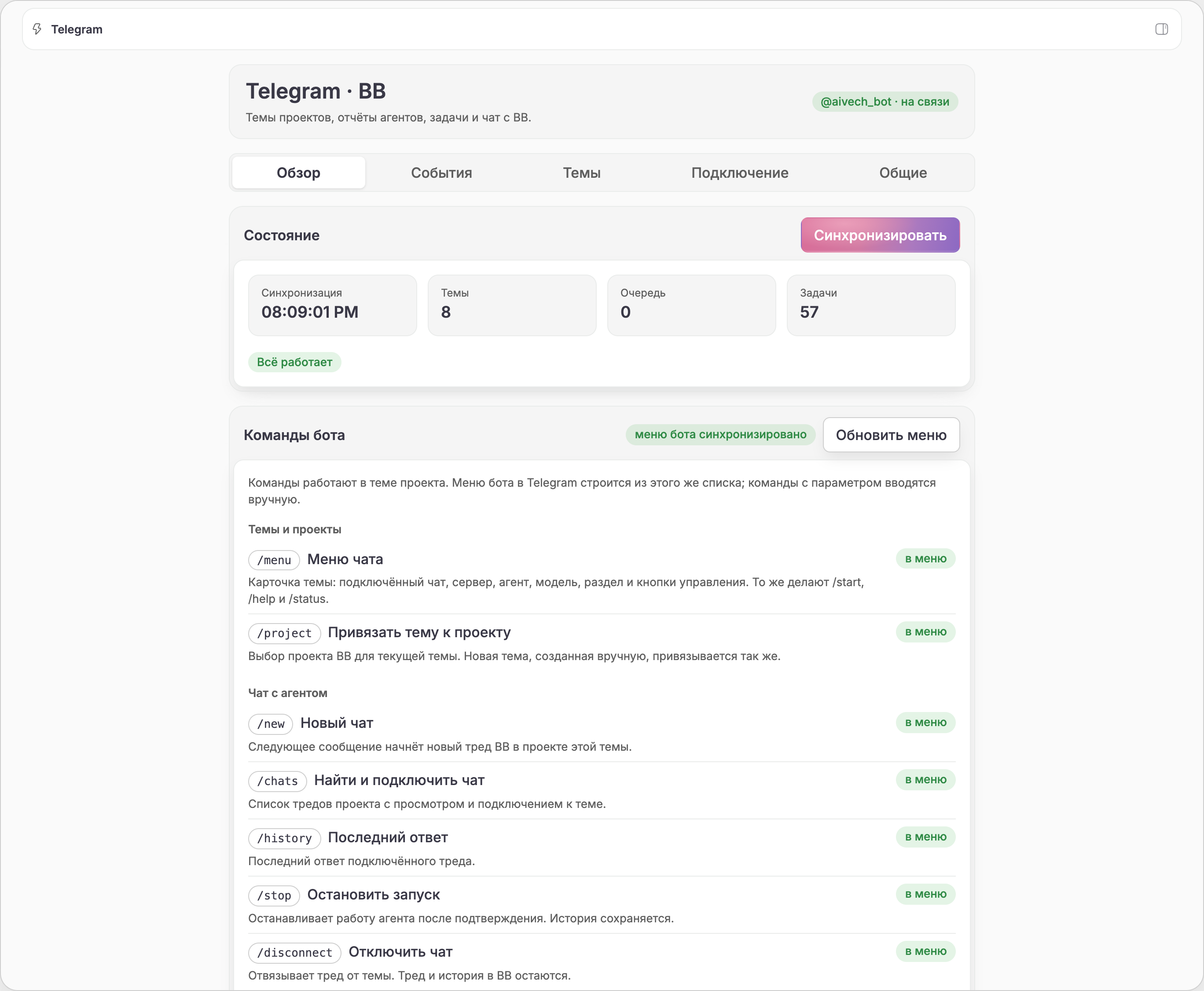
Task: Click the Чат с агентом group label
Action: tap(288, 693)
